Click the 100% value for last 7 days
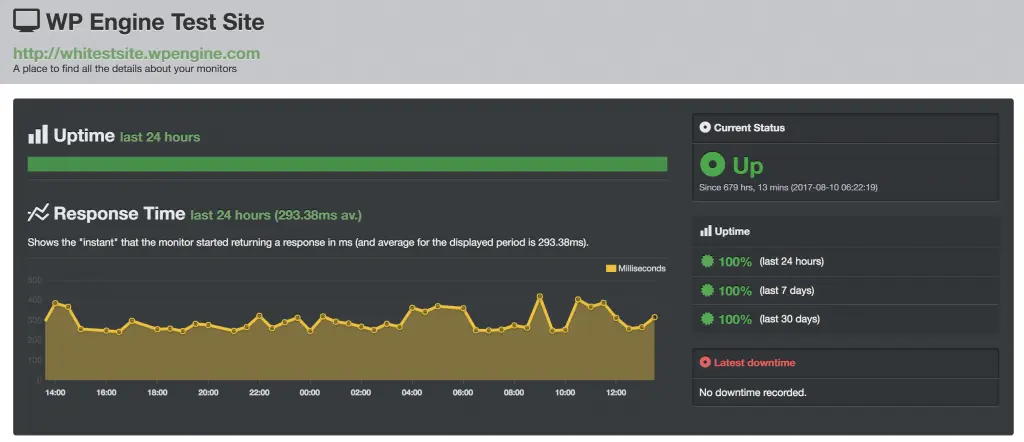The height and width of the screenshot is (442, 1024). pyautogui.click(x=735, y=291)
